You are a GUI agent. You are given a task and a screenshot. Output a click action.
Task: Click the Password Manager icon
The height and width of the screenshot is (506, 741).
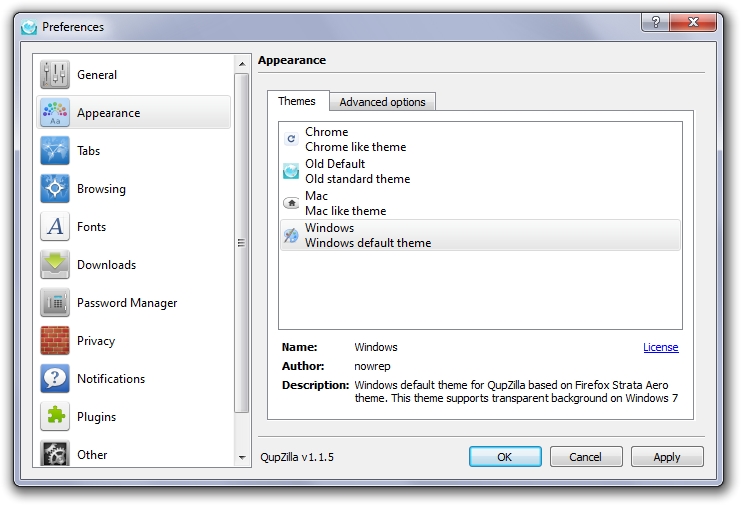pyautogui.click(x=55, y=302)
